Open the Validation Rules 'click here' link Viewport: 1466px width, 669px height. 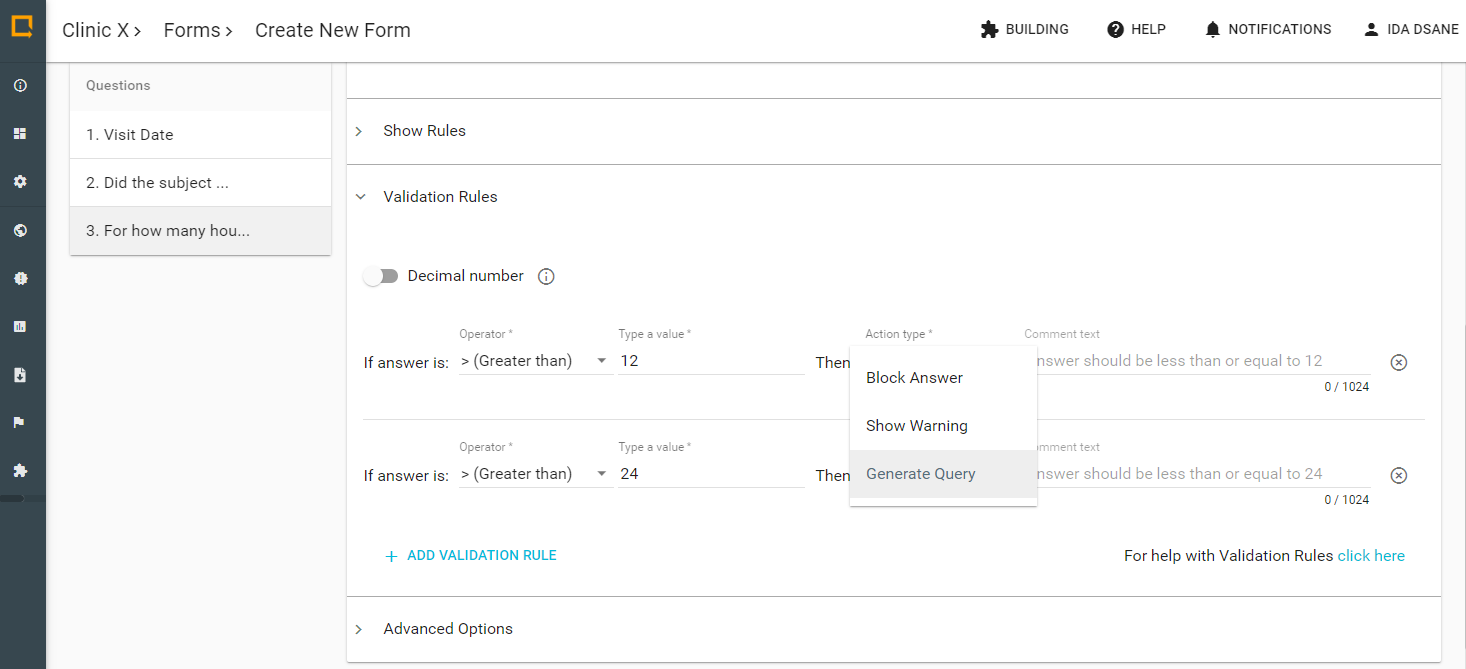(1371, 556)
